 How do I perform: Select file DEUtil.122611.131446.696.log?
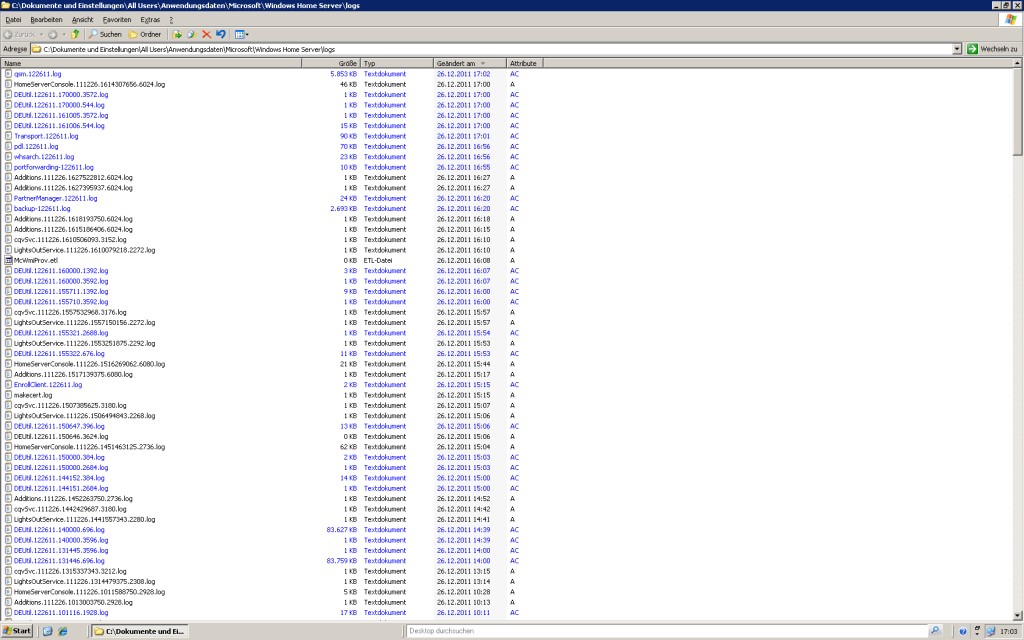pos(59,561)
